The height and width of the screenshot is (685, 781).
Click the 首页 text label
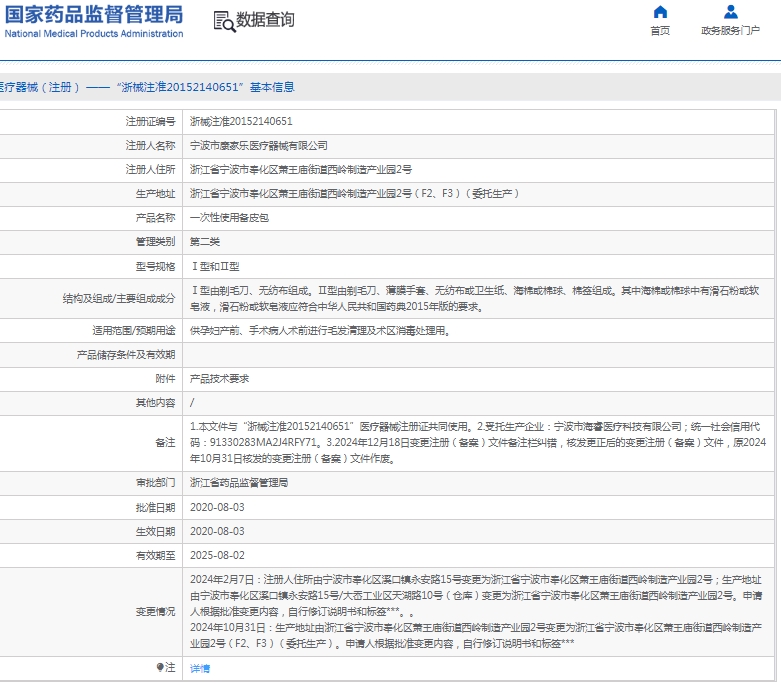[660, 31]
